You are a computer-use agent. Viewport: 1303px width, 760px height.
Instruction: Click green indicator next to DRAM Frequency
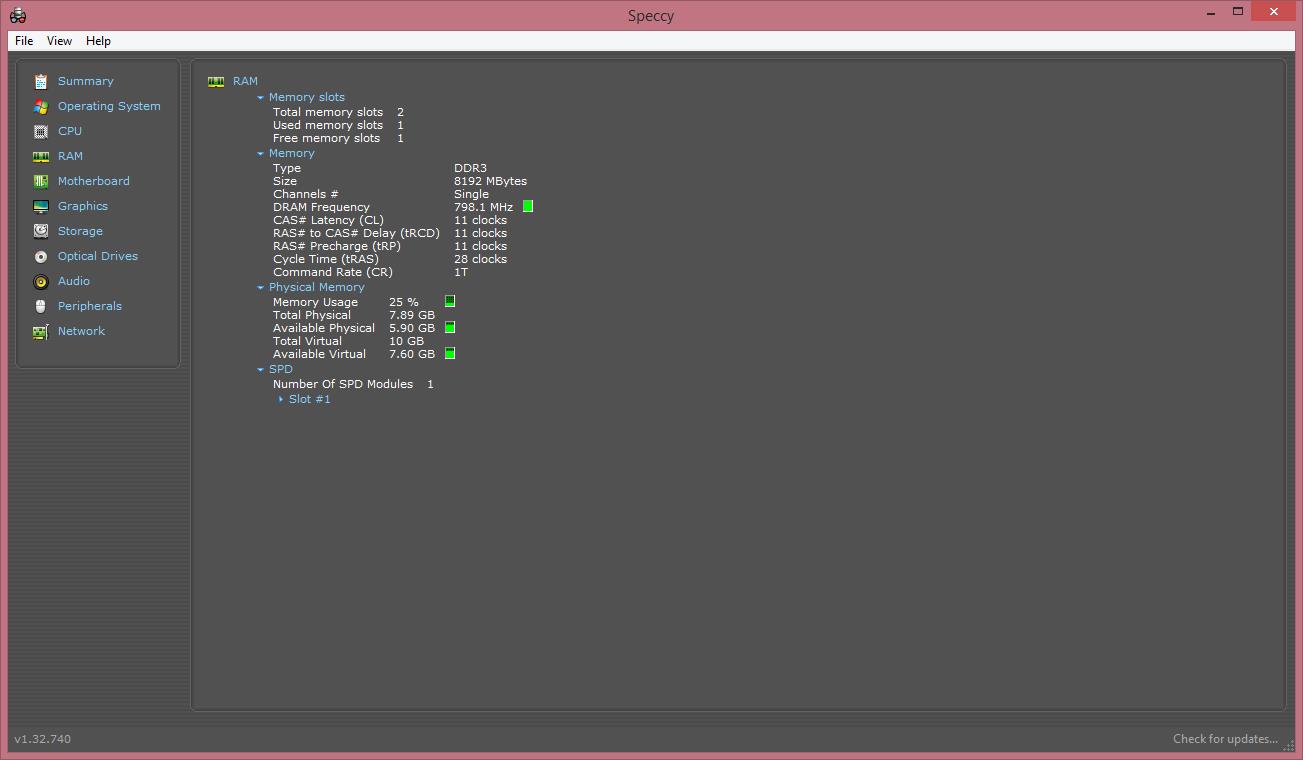pos(528,206)
